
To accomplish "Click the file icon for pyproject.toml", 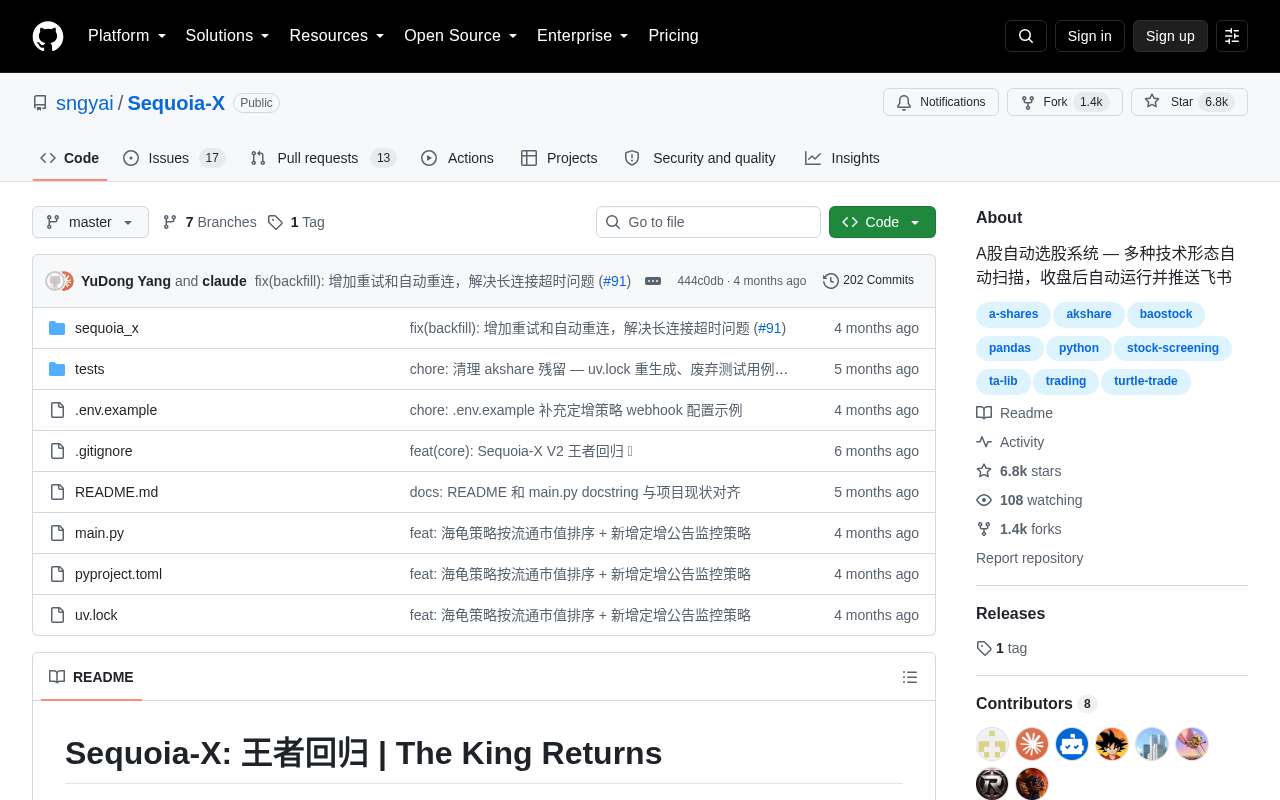I will (x=57, y=574).
